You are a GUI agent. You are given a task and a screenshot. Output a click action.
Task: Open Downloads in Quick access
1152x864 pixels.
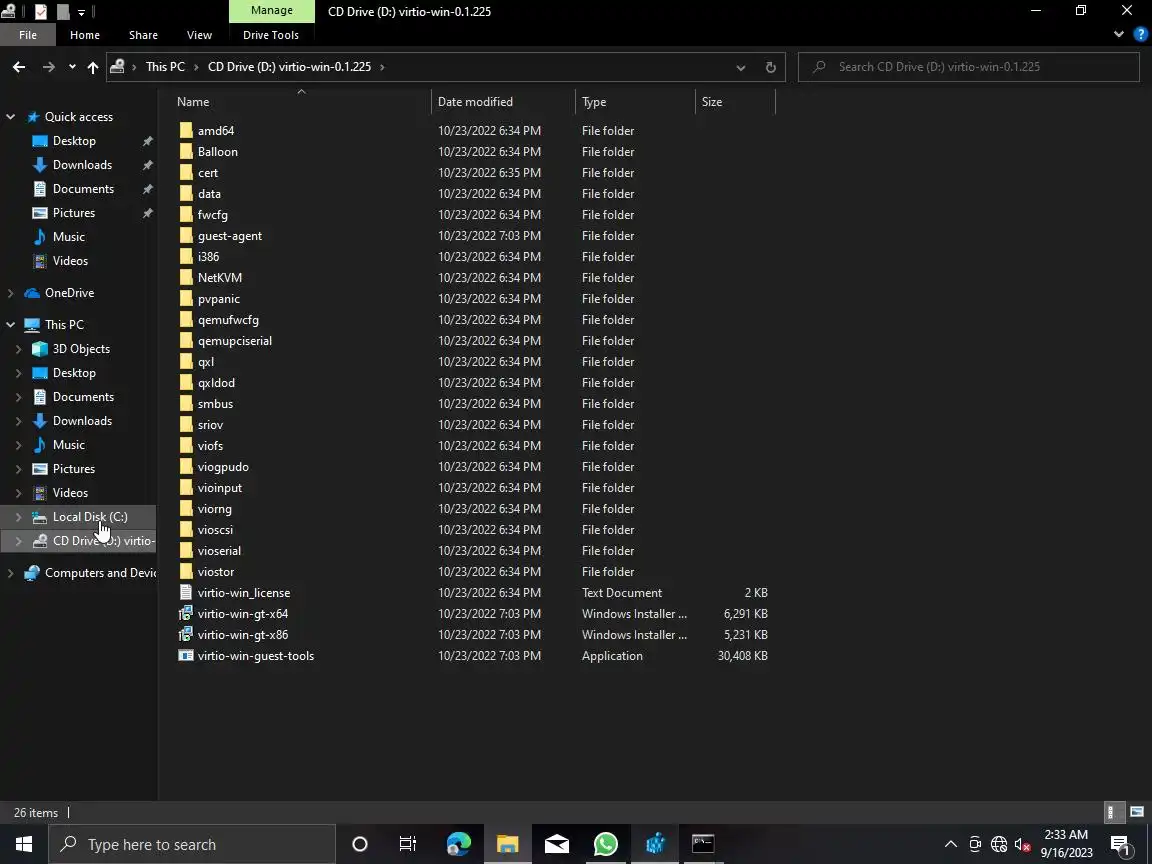click(x=82, y=165)
